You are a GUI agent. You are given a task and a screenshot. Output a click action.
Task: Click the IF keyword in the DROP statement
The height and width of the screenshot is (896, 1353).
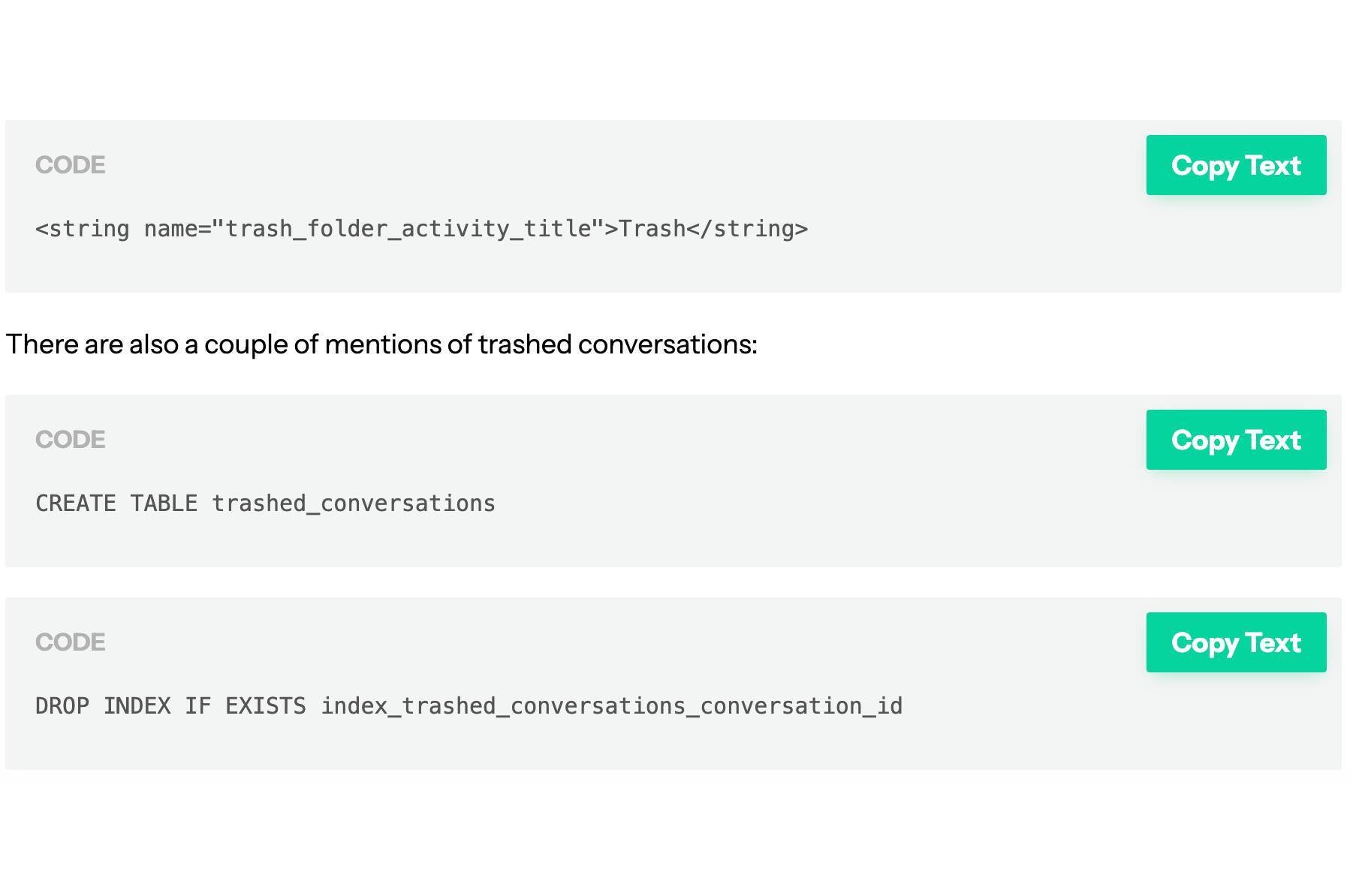pyautogui.click(x=197, y=706)
